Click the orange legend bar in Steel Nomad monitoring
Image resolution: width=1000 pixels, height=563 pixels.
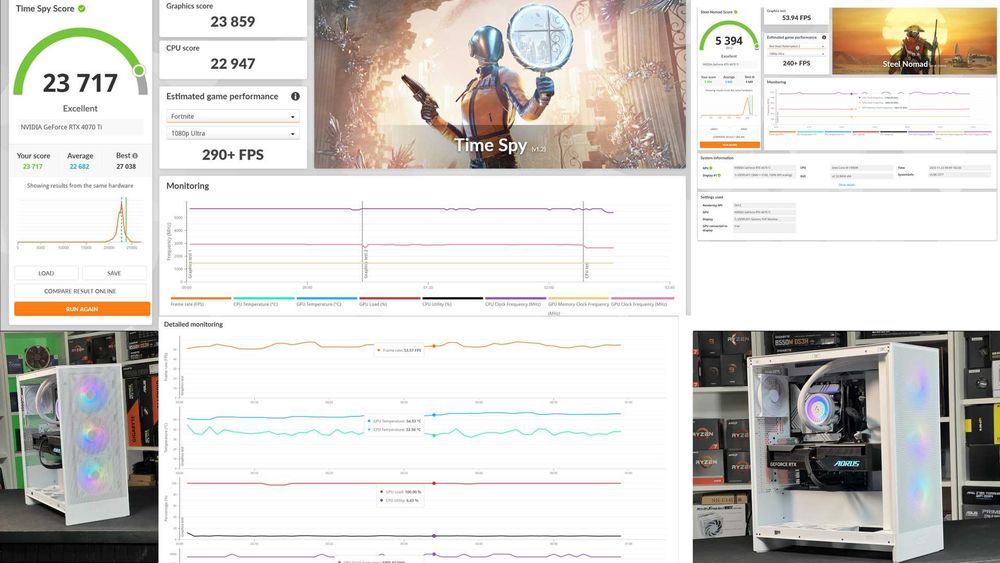783,132
